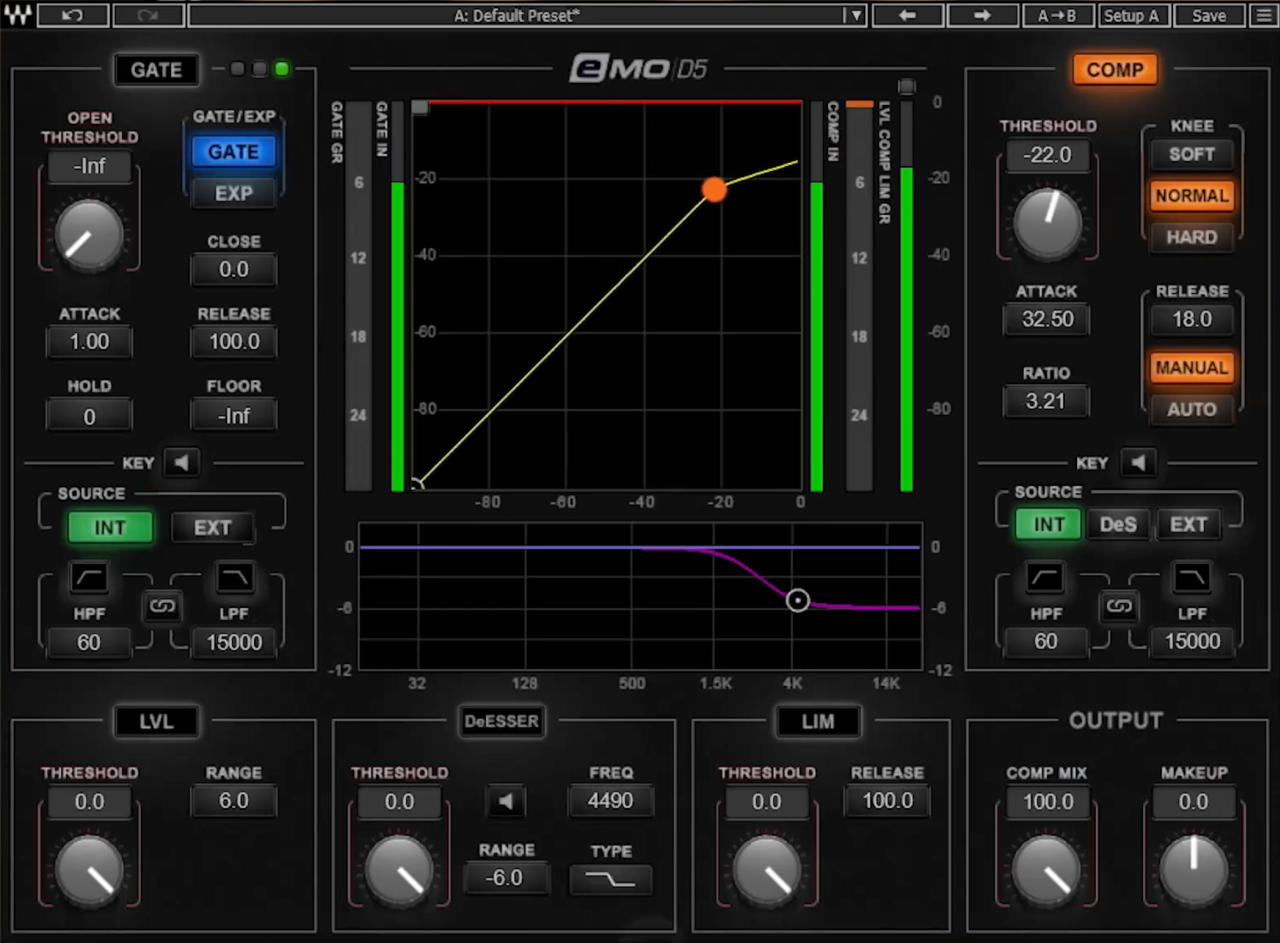Load the next preset with the right arrow

(982, 15)
